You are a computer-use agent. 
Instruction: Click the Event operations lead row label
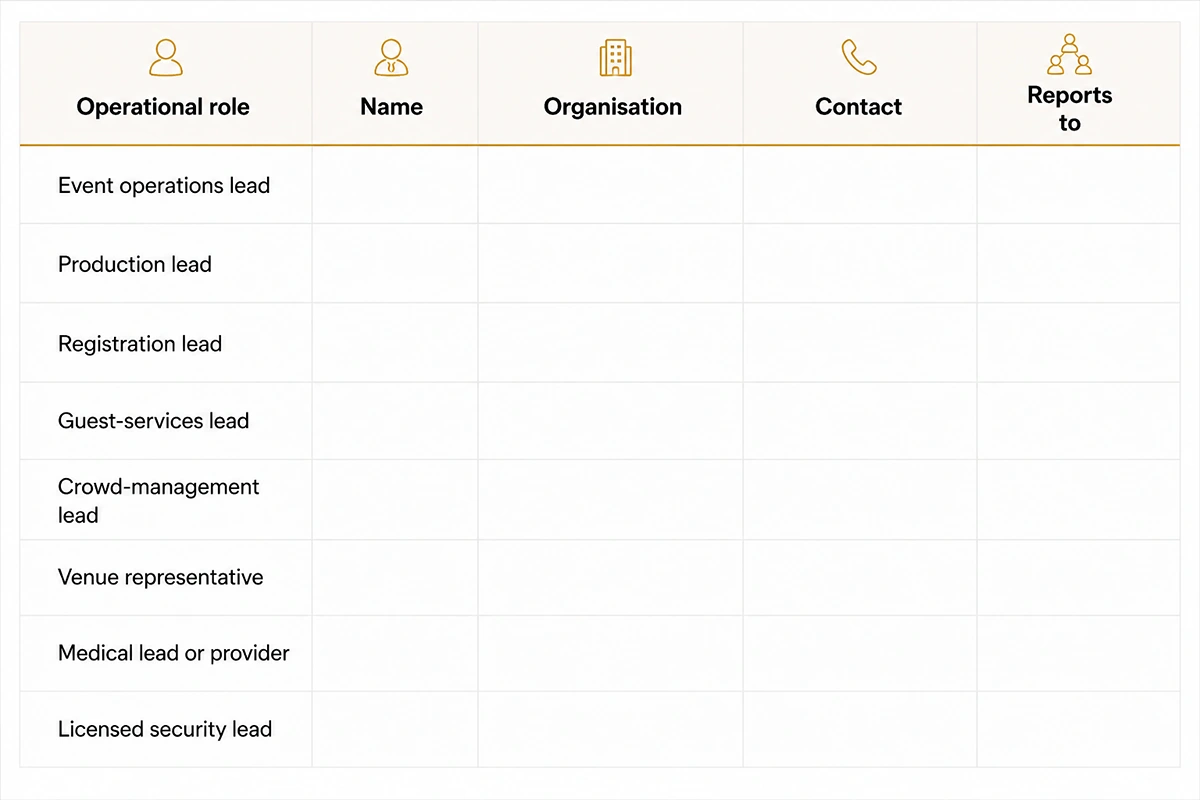point(164,186)
